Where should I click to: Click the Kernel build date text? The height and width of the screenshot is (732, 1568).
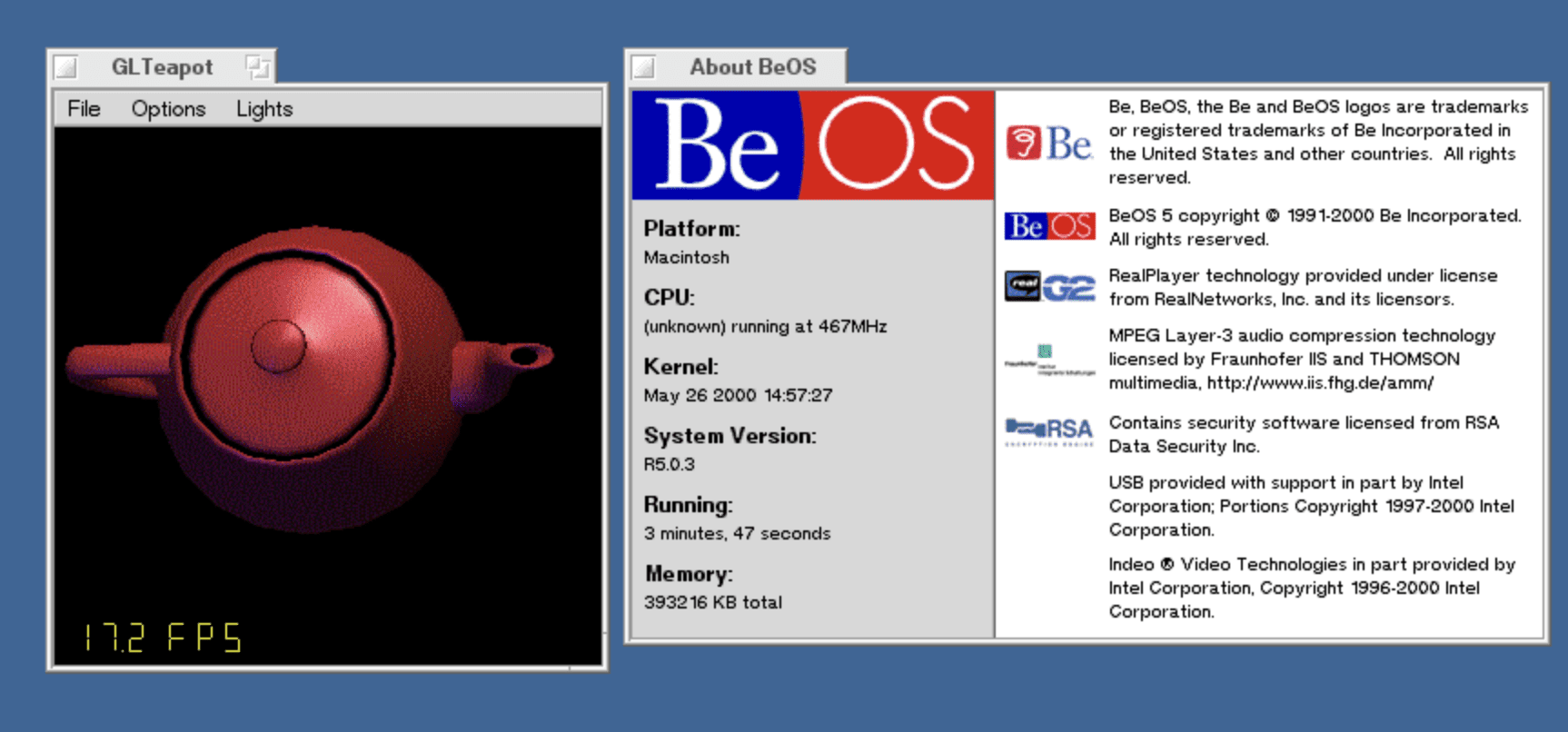[738, 395]
